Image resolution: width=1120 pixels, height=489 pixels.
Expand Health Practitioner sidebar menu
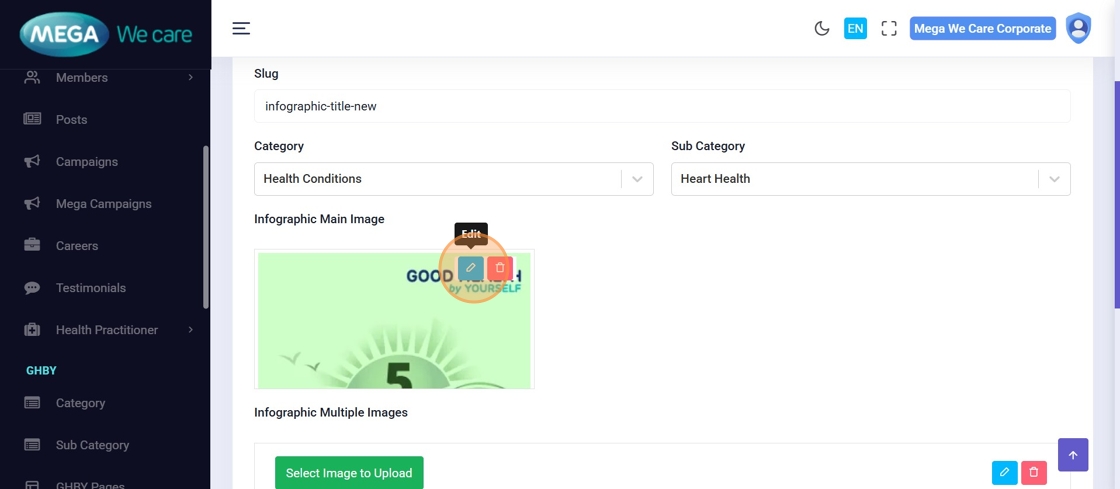click(108, 330)
